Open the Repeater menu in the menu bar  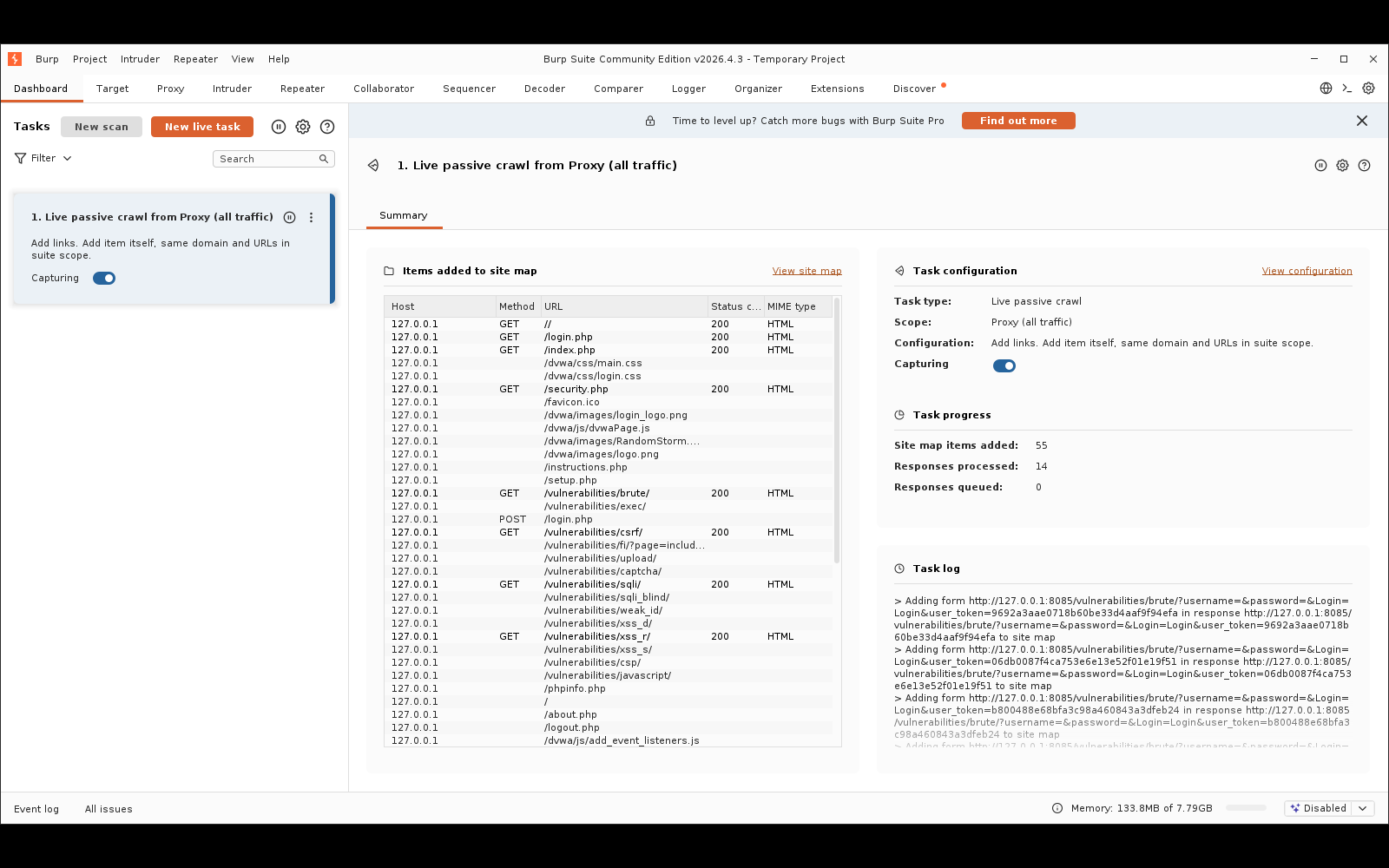pyautogui.click(x=195, y=59)
